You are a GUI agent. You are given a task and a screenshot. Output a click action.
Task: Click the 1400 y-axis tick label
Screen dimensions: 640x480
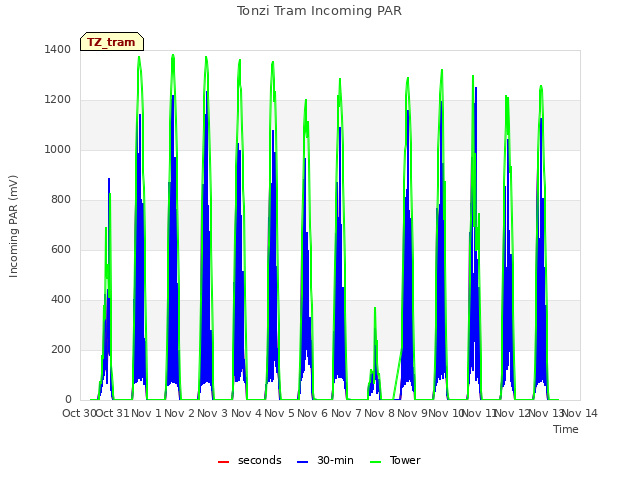(x=58, y=49)
